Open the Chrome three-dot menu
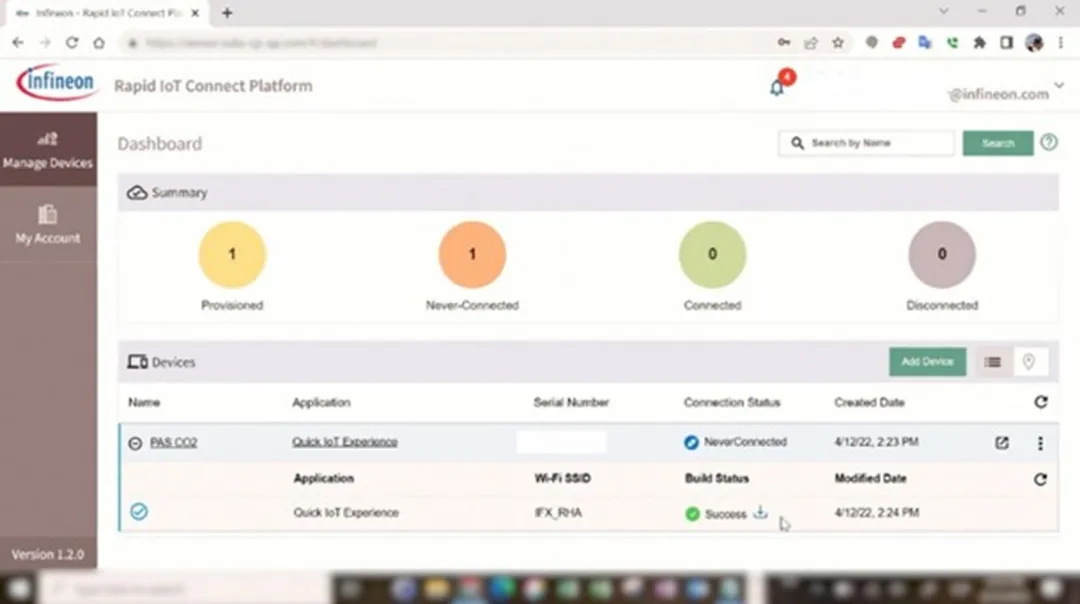Image resolution: width=1080 pixels, height=604 pixels. tap(1061, 43)
